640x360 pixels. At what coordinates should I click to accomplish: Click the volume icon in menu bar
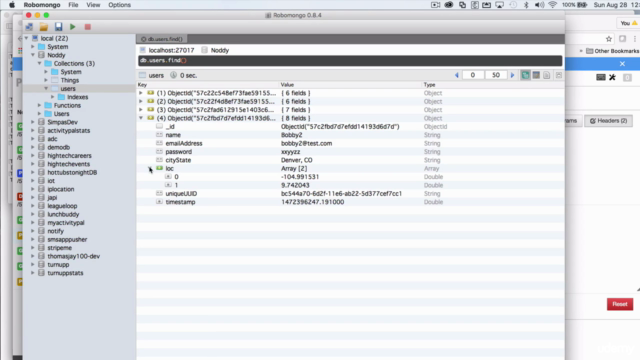(539, 5)
